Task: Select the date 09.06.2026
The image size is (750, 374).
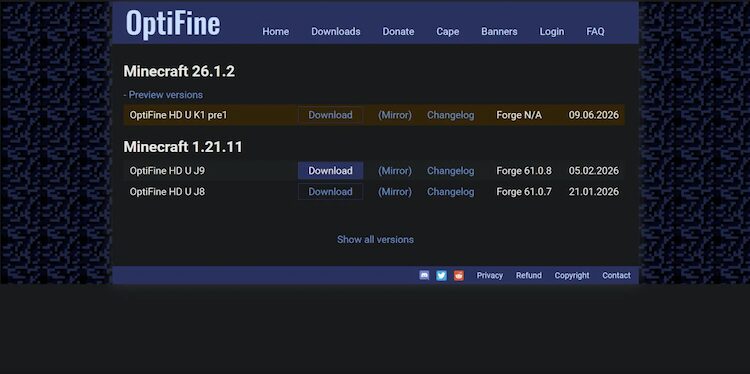Action: (x=594, y=115)
